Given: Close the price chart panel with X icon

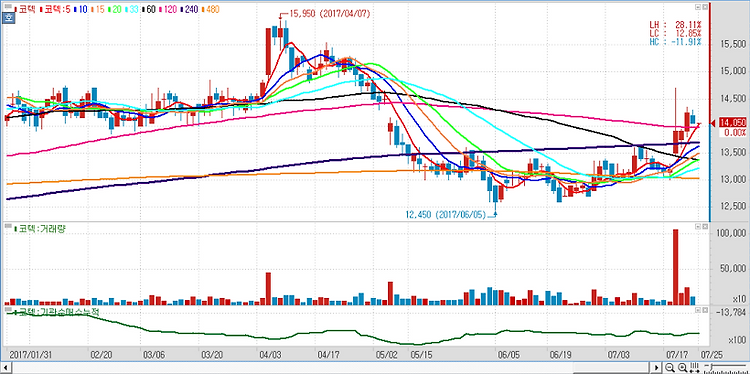Looking at the screenshot, I should point(705,8).
